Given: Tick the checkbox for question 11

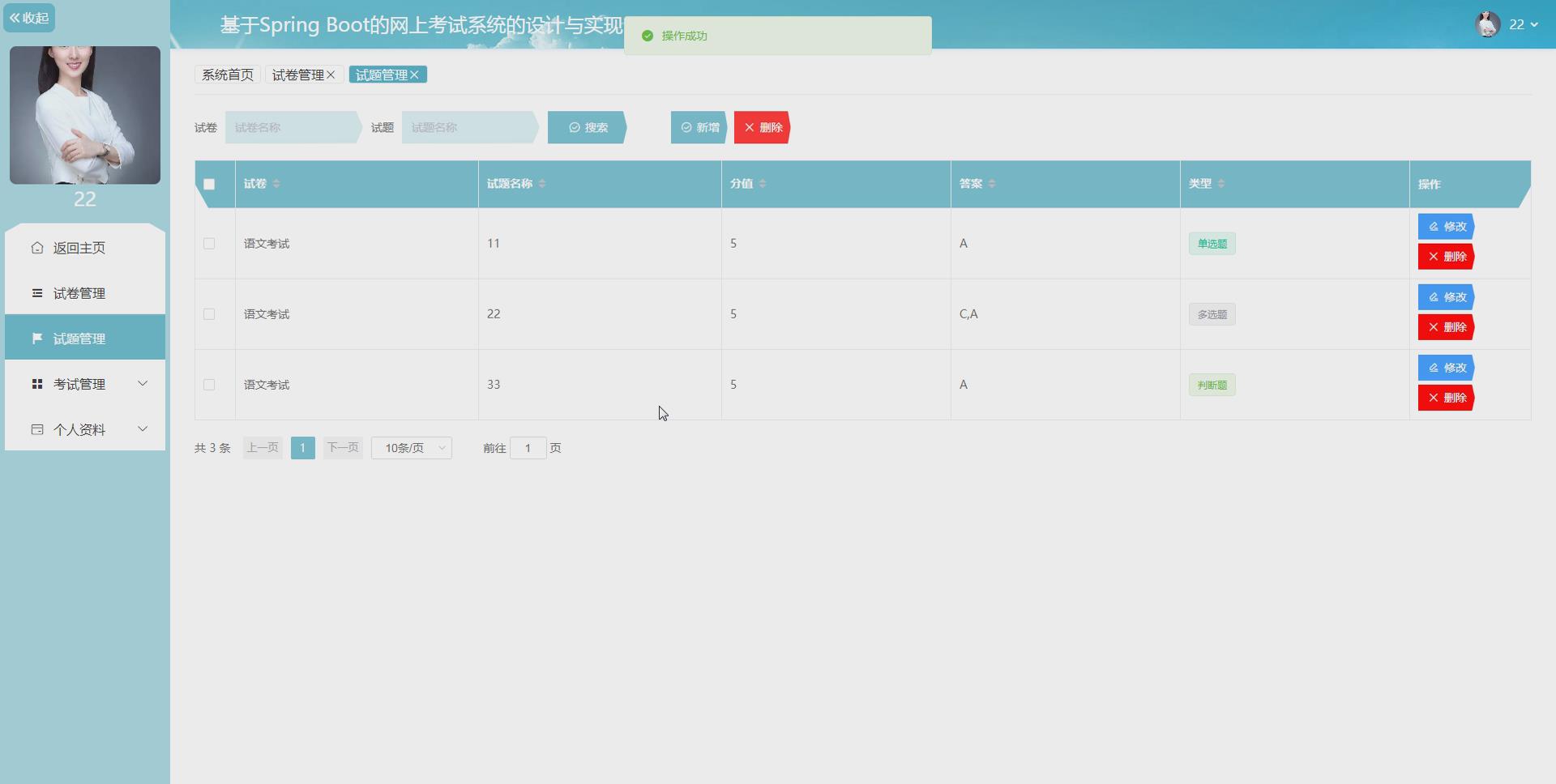Looking at the screenshot, I should pyautogui.click(x=209, y=243).
